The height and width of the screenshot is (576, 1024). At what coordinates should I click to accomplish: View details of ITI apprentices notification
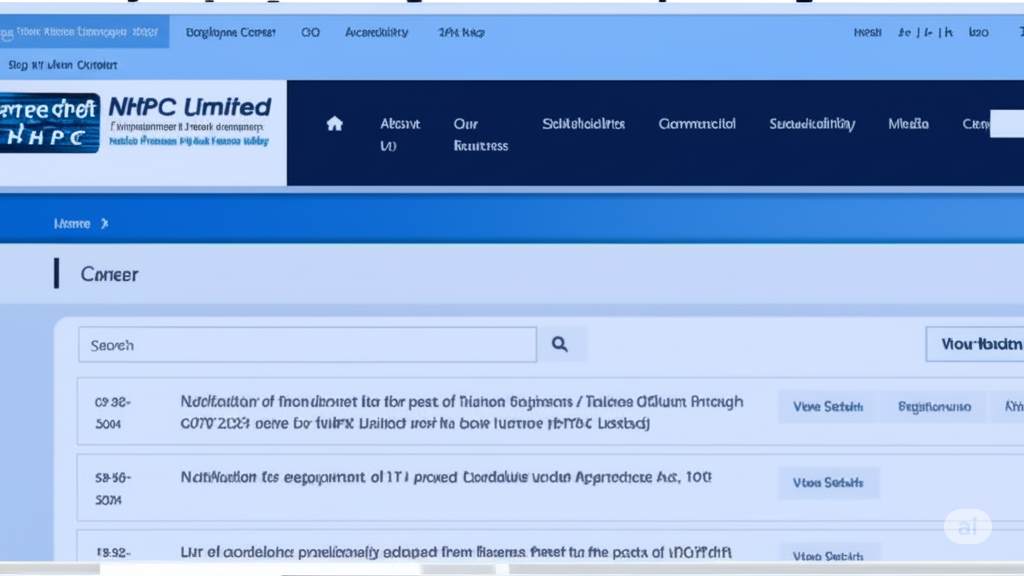pos(827,483)
